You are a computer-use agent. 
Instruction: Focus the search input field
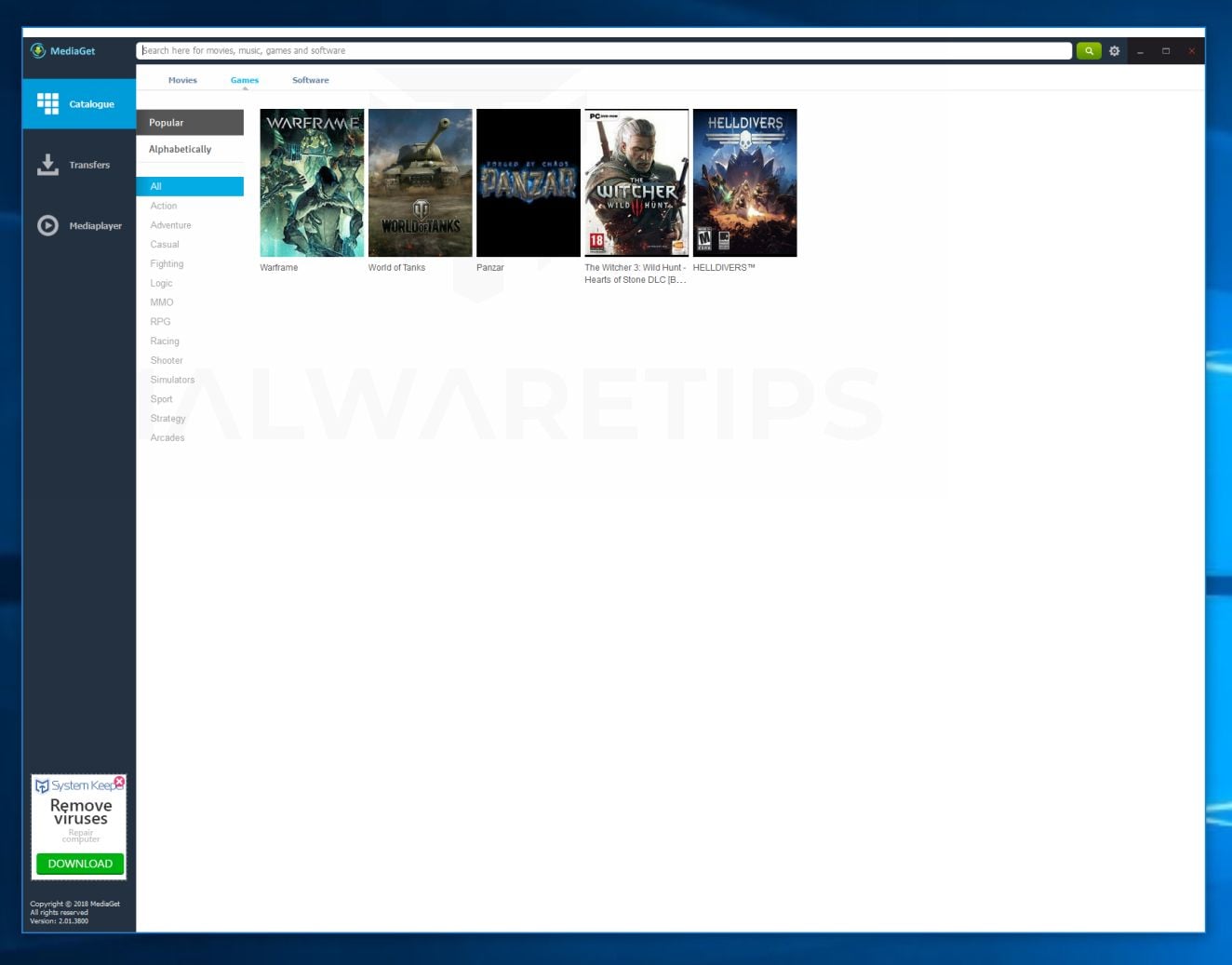604,51
